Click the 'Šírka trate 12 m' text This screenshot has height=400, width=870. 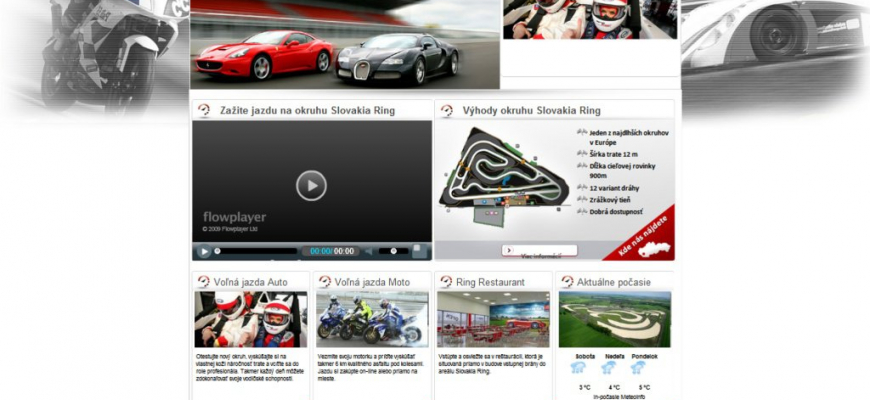click(614, 154)
